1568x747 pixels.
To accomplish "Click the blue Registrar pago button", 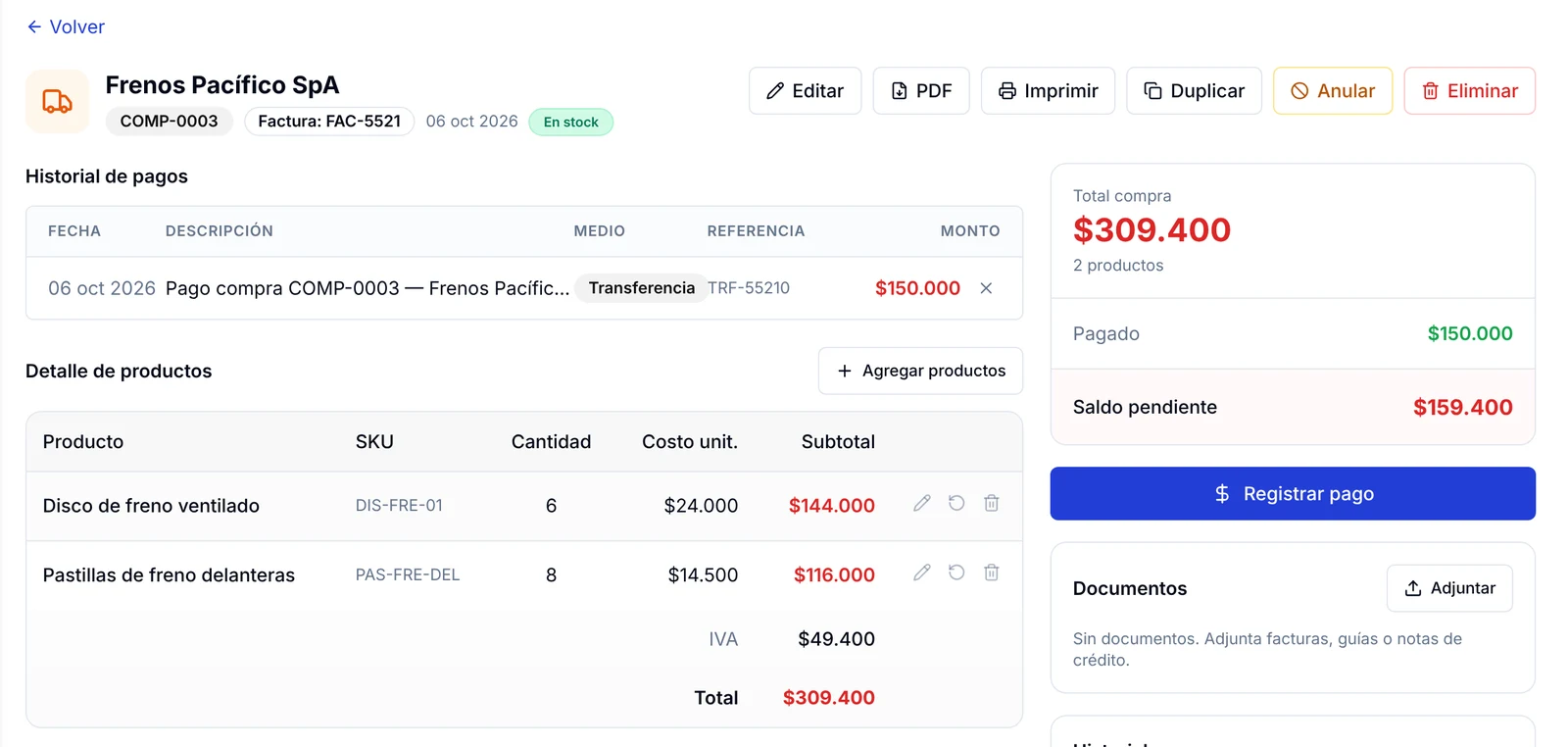I will tap(1293, 493).
